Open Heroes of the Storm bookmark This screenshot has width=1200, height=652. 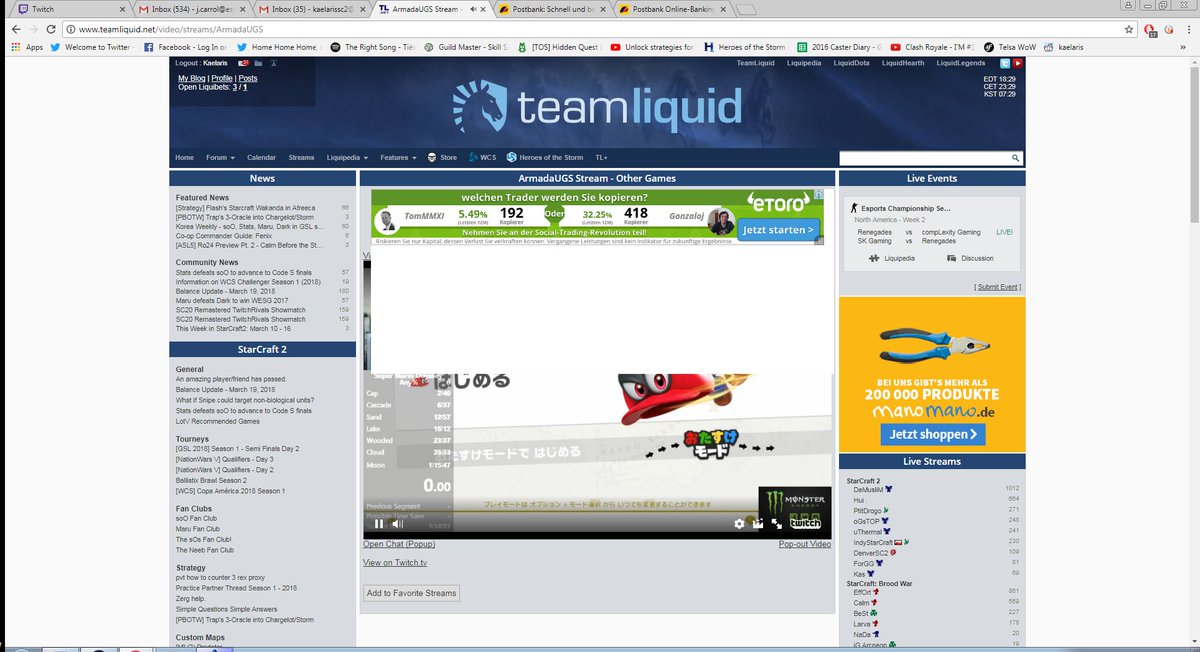click(x=745, y=46)
